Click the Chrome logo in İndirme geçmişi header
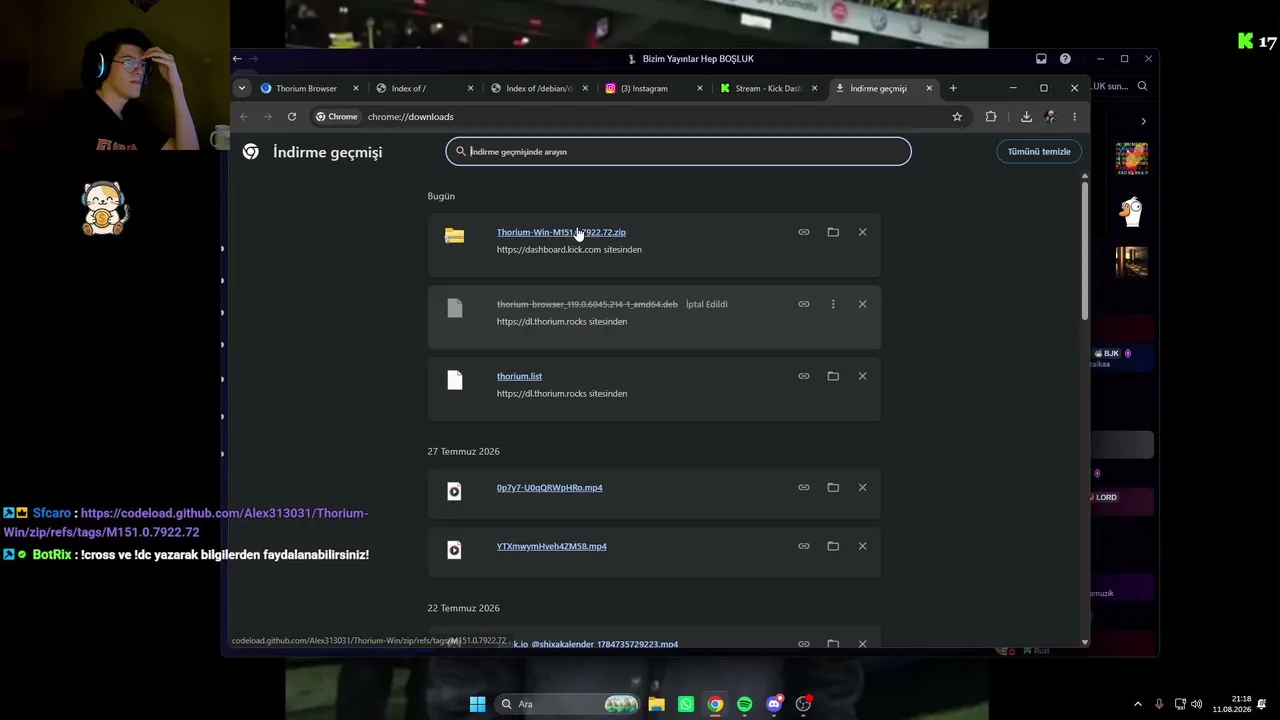Screen dimensions: 1280x720 pyautogui.click(x=251, y=152)
